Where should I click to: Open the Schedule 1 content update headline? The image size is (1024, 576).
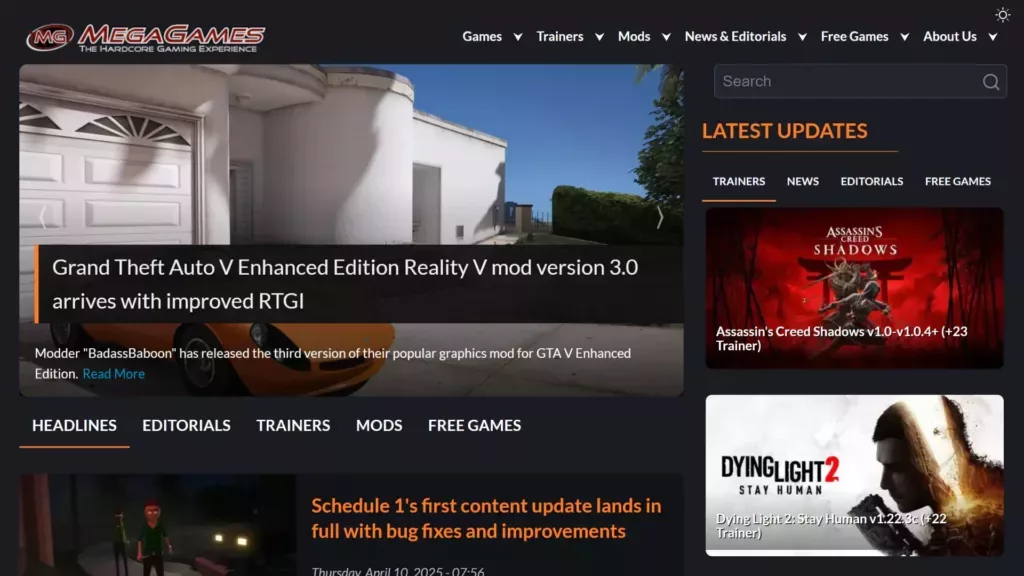[x=486, y=518]
